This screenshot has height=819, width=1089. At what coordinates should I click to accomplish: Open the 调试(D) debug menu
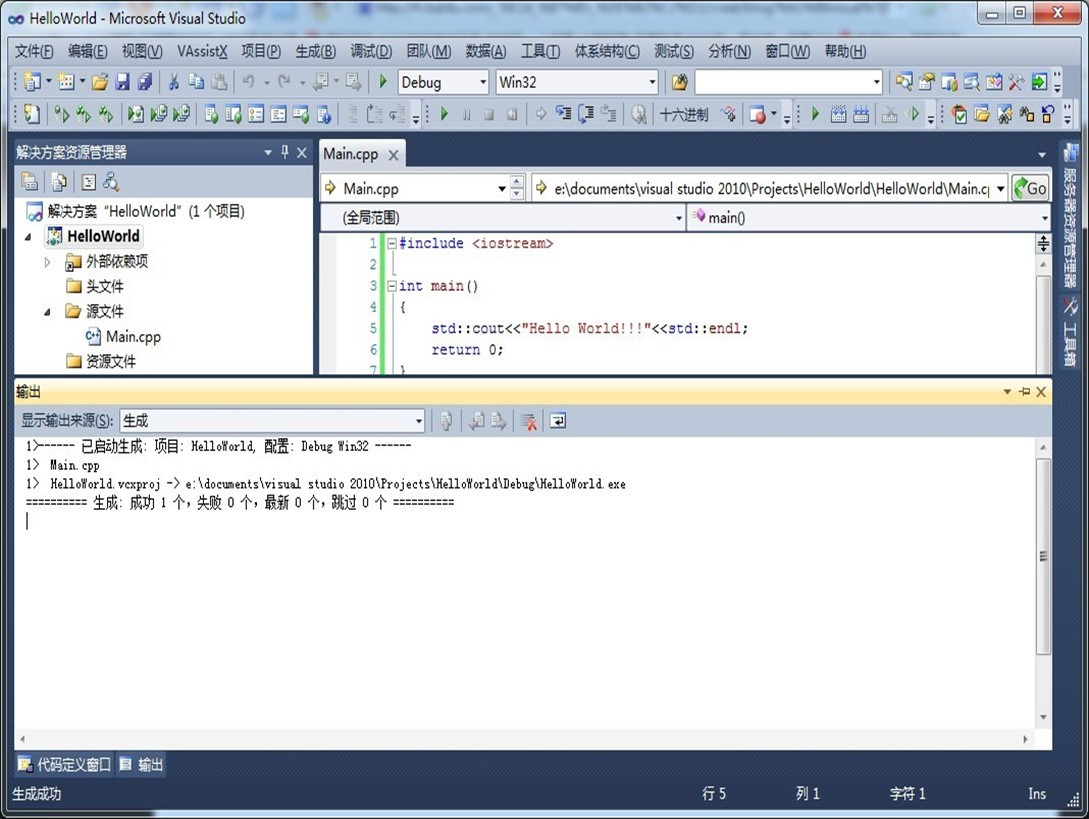click(371, 51)
